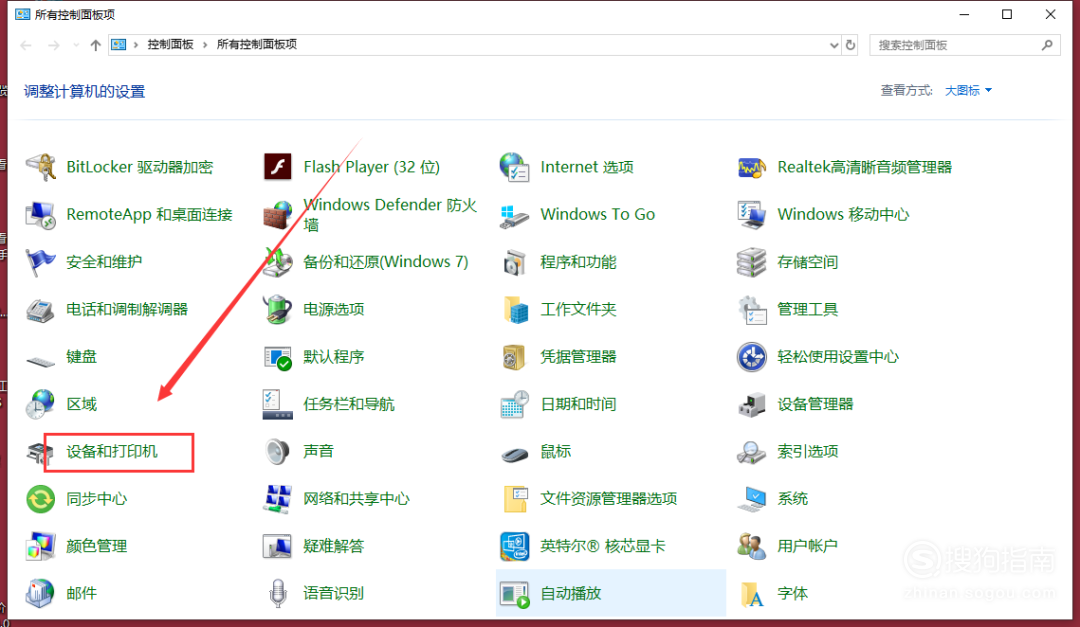Image resolution: width=1080 pixels, height=627 pixels.
Task: Open the Internet 选项 globe icon
Action: coord(515,167)
